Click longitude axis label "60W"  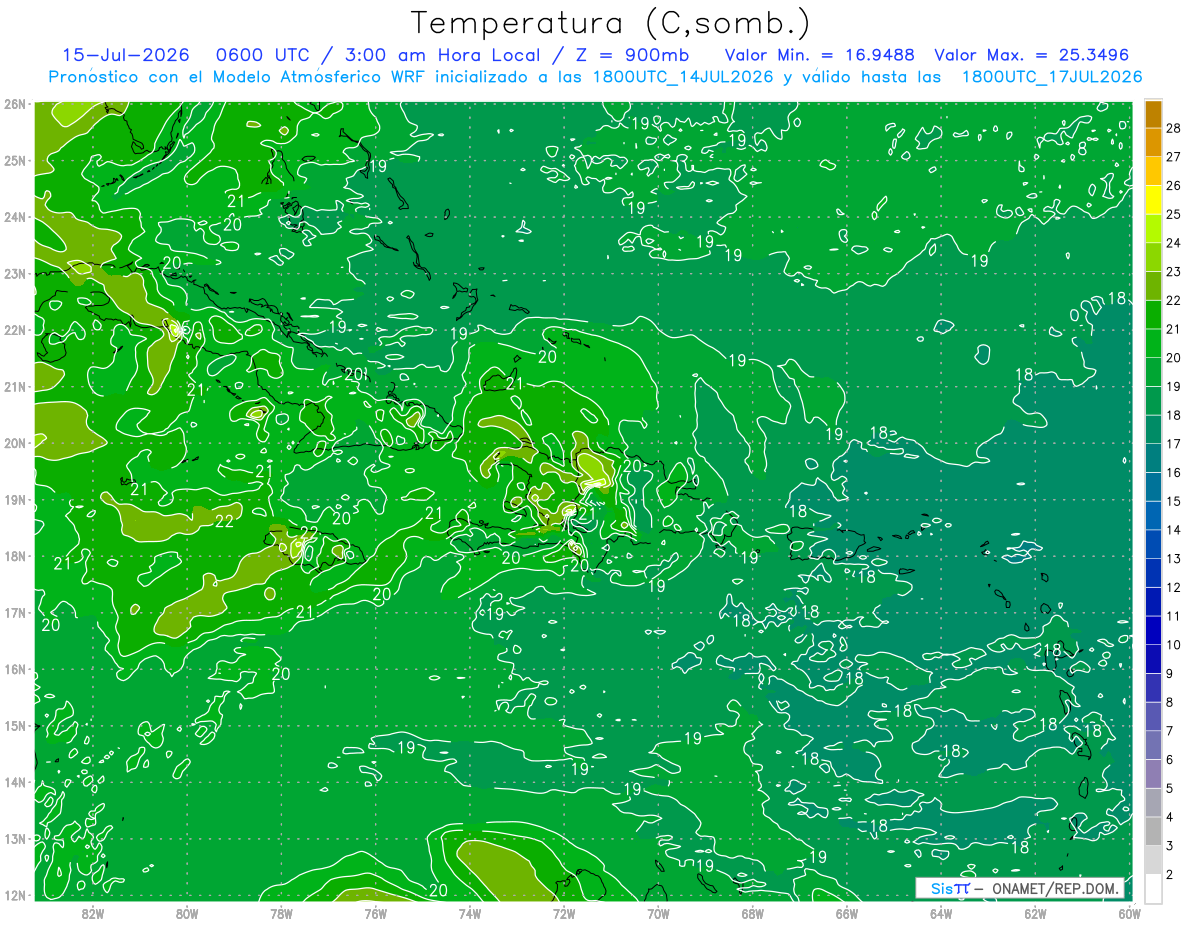pos(1129,912)
